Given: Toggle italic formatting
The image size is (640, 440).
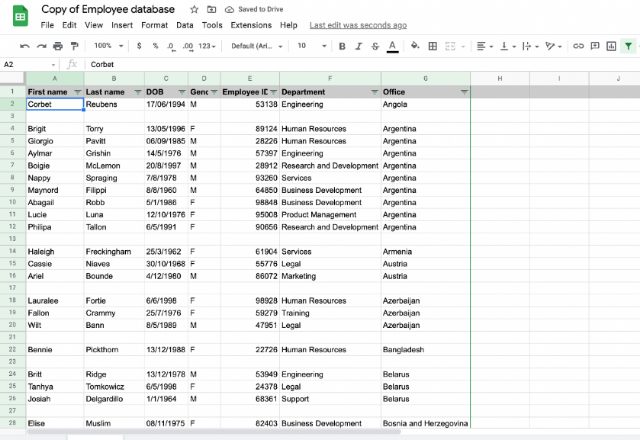Looking at the screenshot, I should [358, 46].
